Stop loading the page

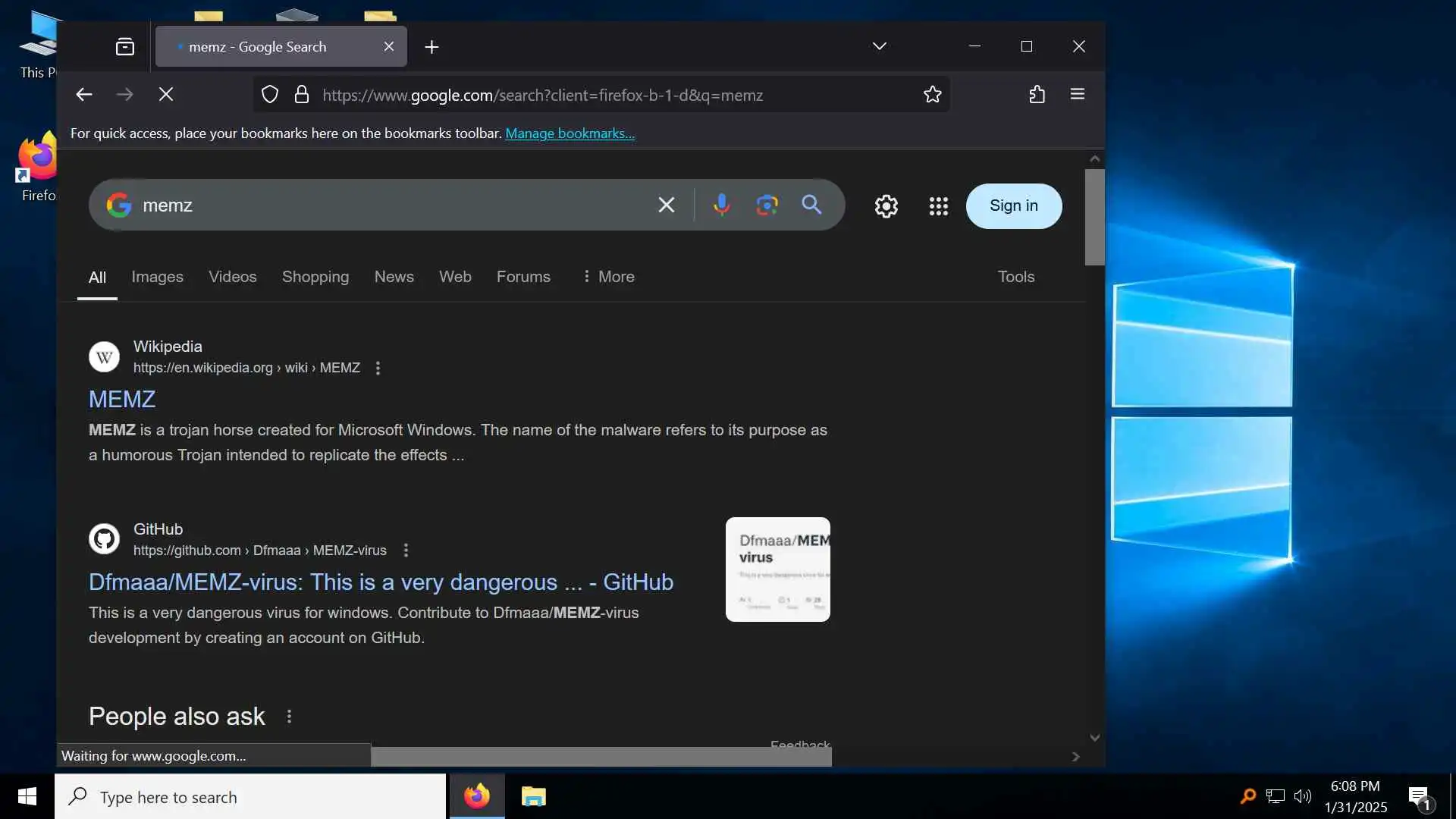tap(166, 95)
